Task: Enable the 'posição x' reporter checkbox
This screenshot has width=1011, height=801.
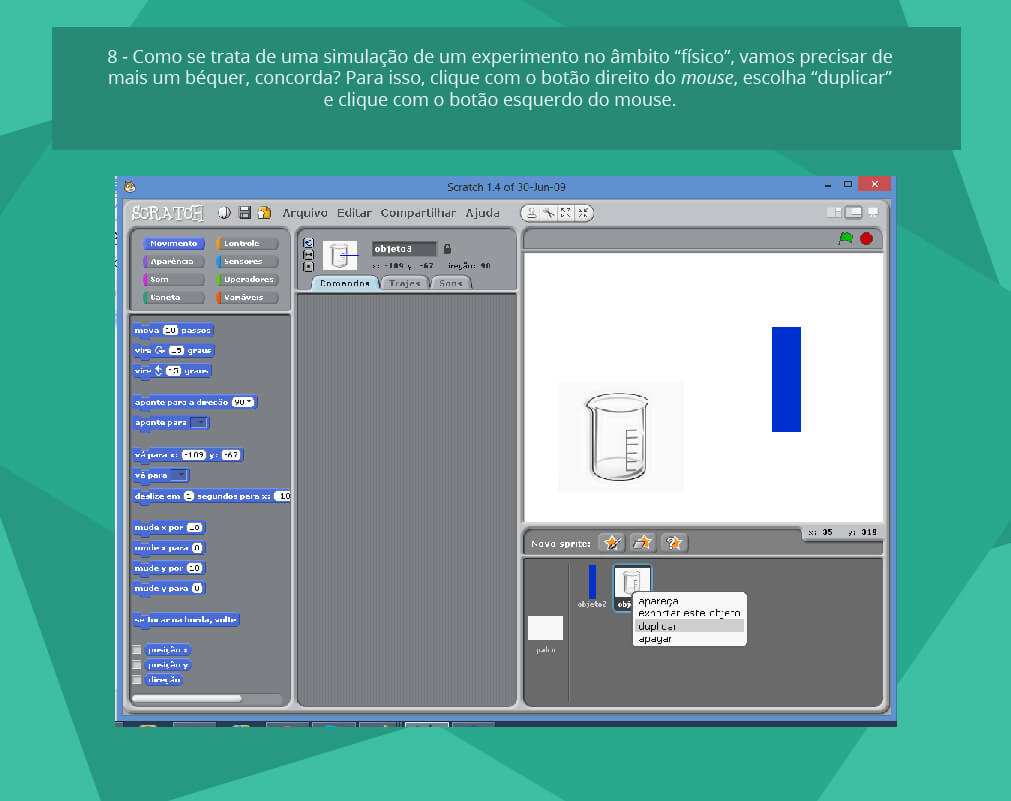Action: pos(137,650)
